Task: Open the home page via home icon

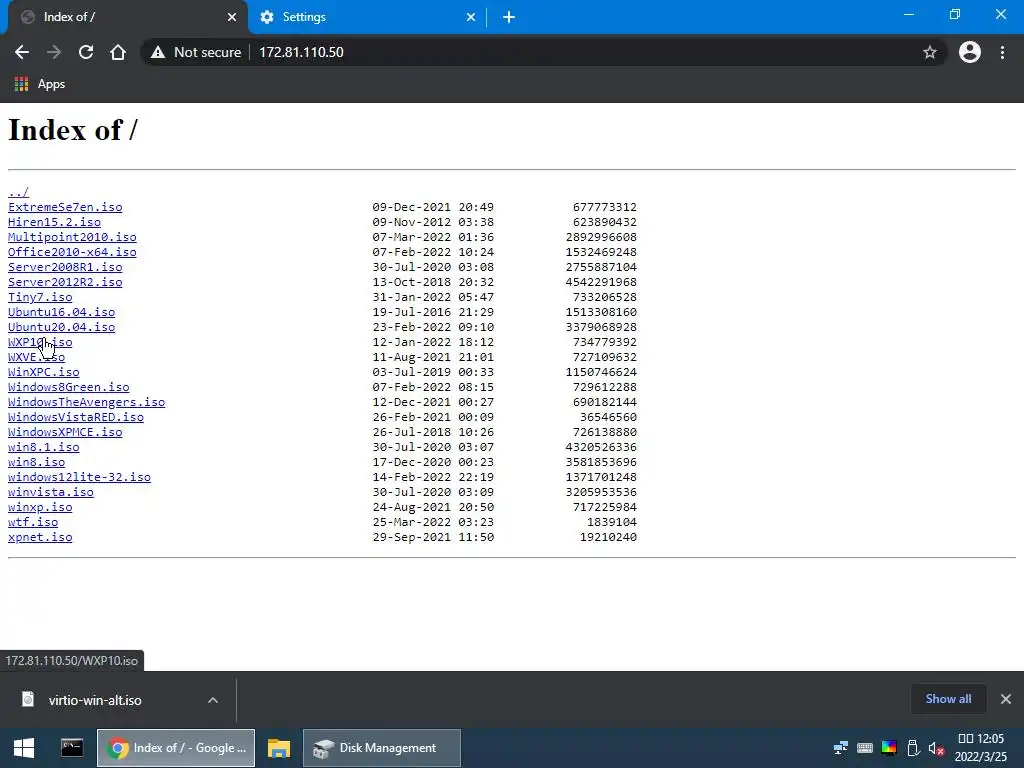Action: 118,52
